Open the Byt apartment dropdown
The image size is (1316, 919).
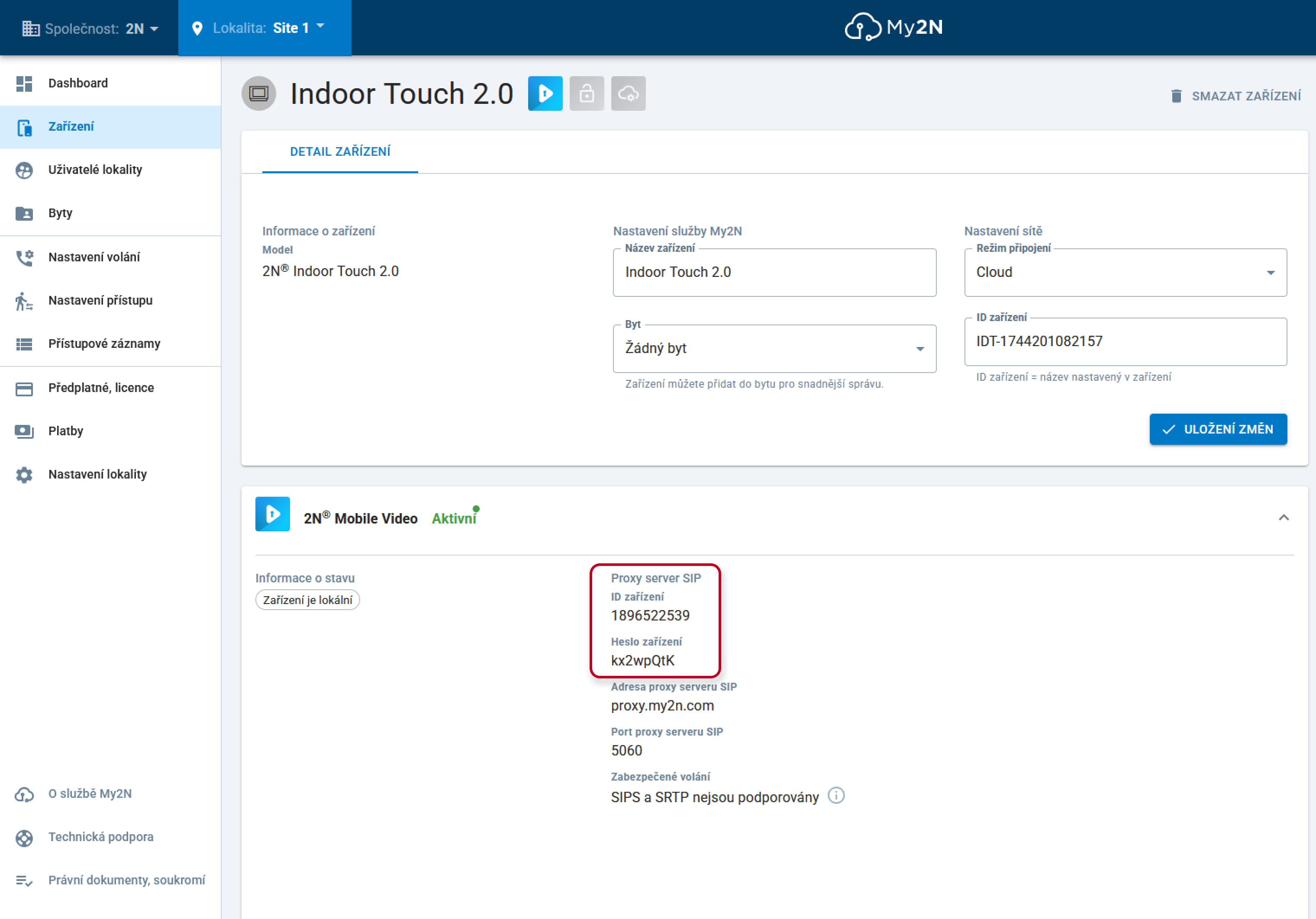[774, 348]
